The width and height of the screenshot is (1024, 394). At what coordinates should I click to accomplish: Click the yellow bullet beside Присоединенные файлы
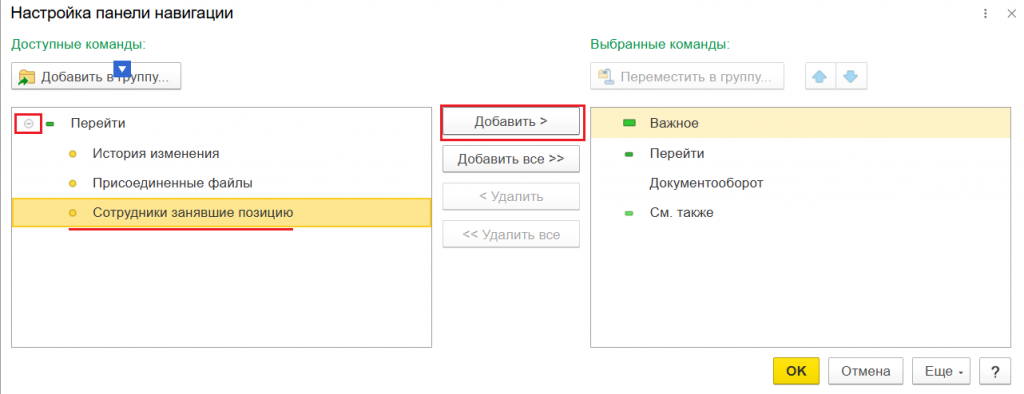point(73,184)
